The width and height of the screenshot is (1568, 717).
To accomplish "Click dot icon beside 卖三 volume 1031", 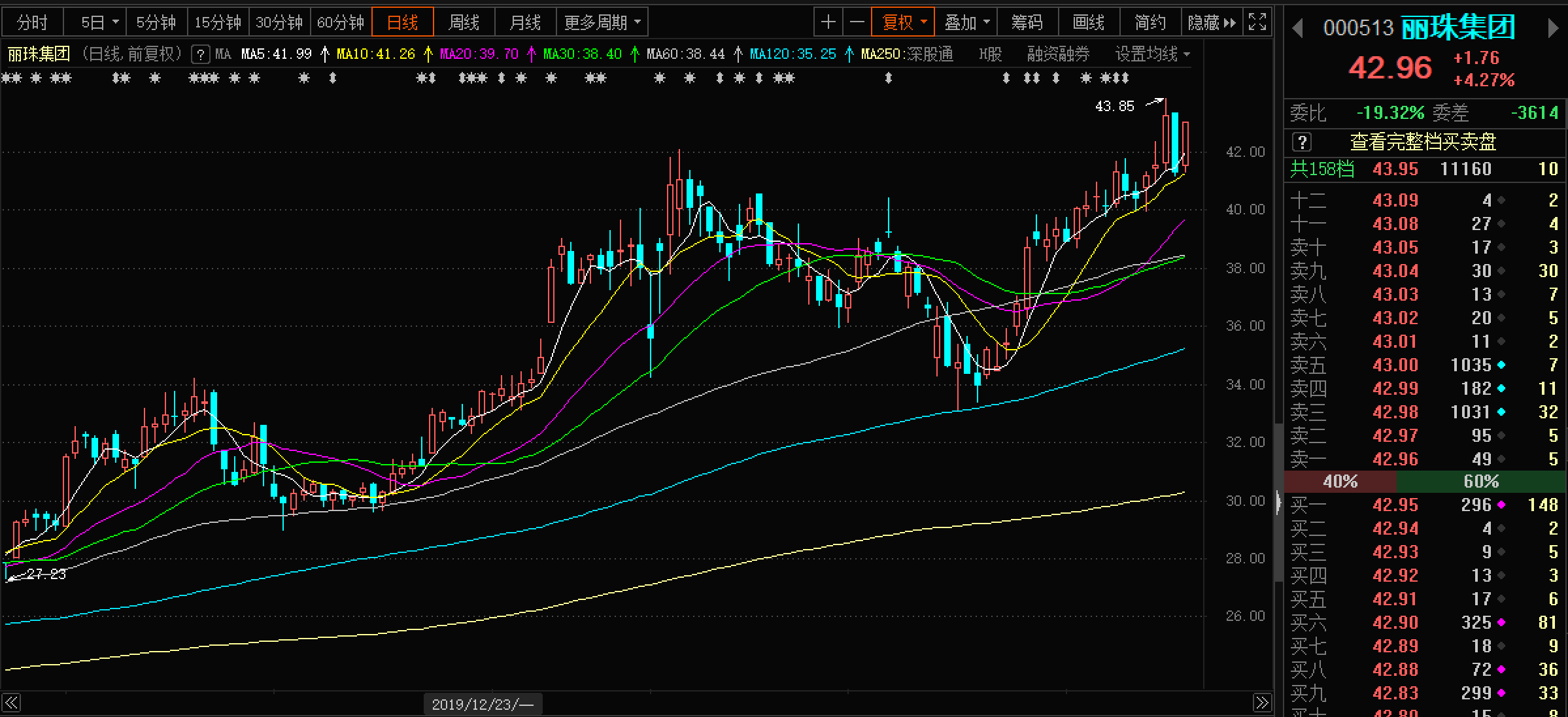I will pos(1501,412).
